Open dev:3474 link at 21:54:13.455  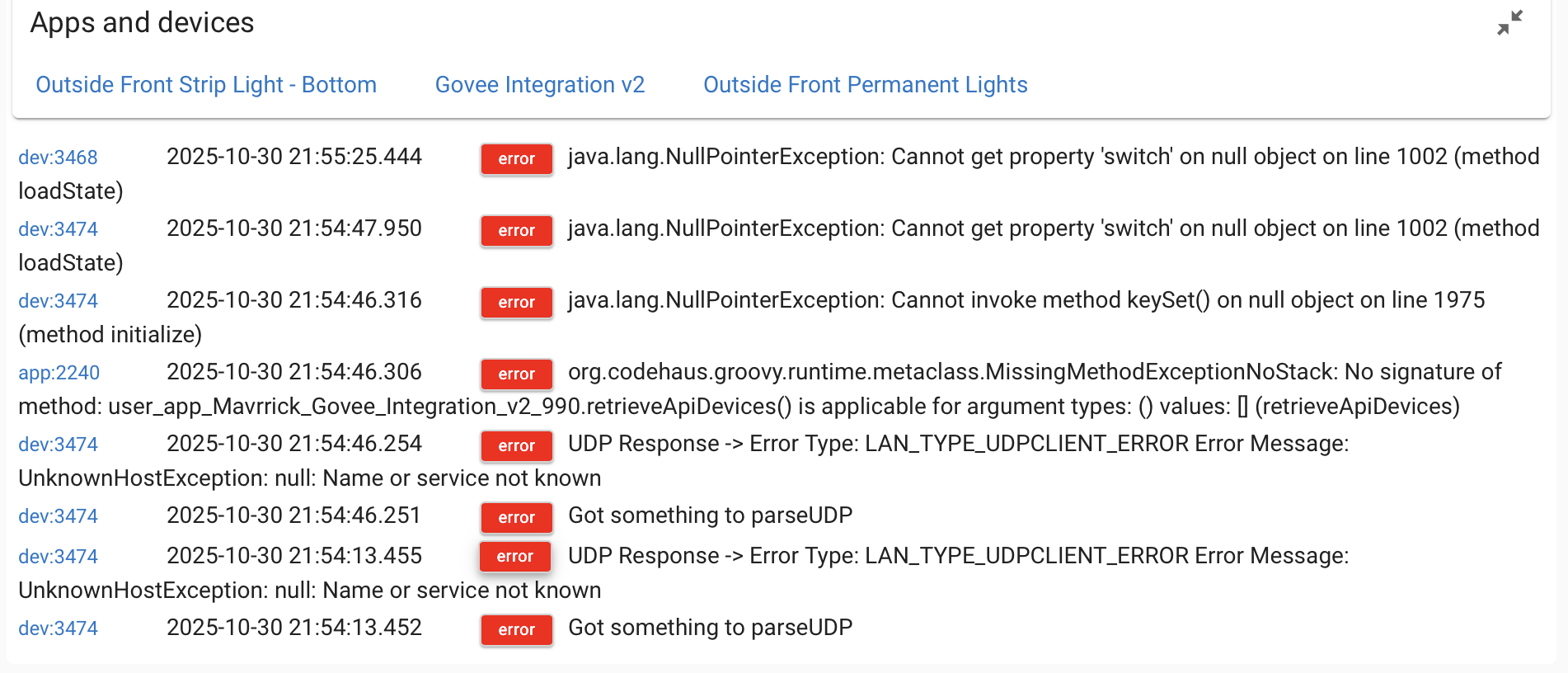pyautogui.click(x=58, y=557)
